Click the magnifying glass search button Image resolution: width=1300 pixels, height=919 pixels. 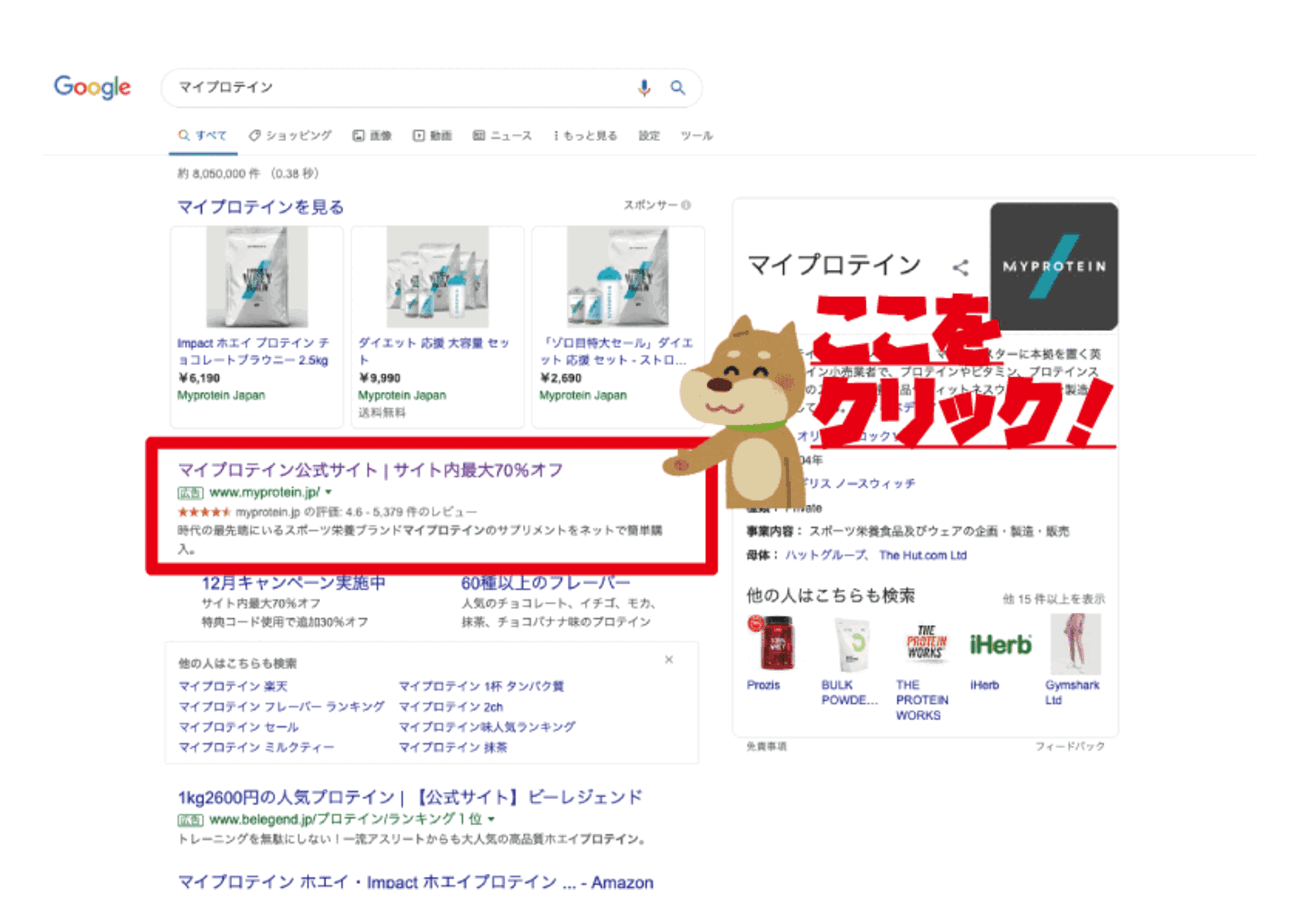678,88
